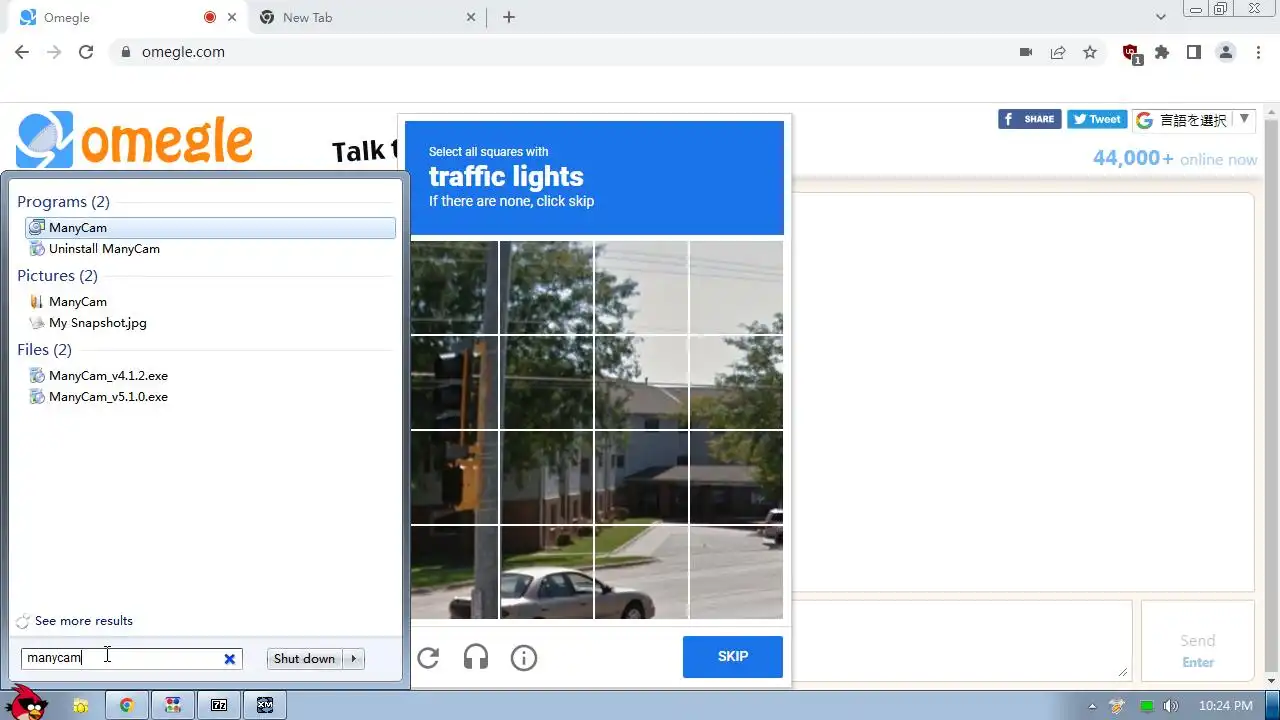Click the Omegle logo

[x=134, y=140]
